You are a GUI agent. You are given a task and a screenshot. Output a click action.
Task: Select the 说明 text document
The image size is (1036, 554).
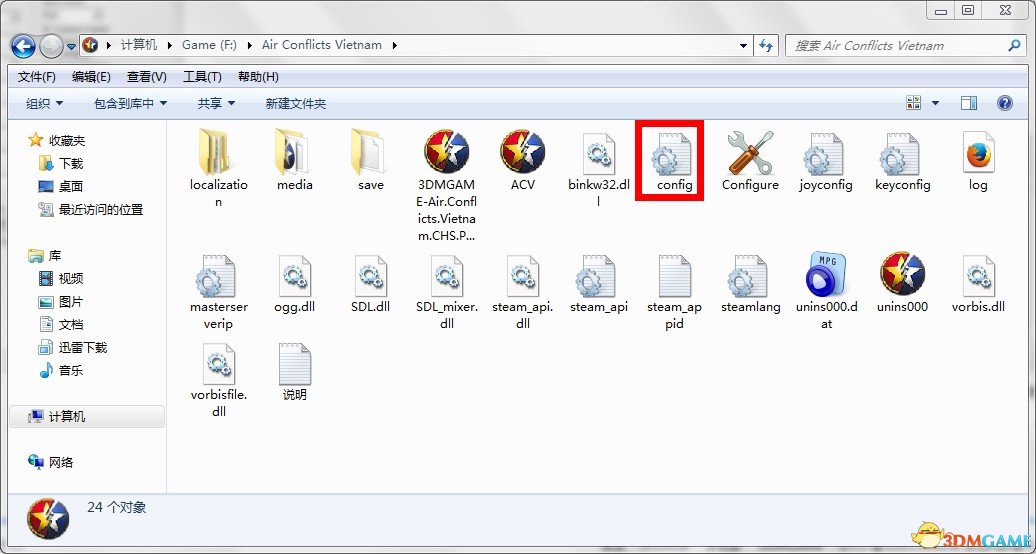coord(294,372)
